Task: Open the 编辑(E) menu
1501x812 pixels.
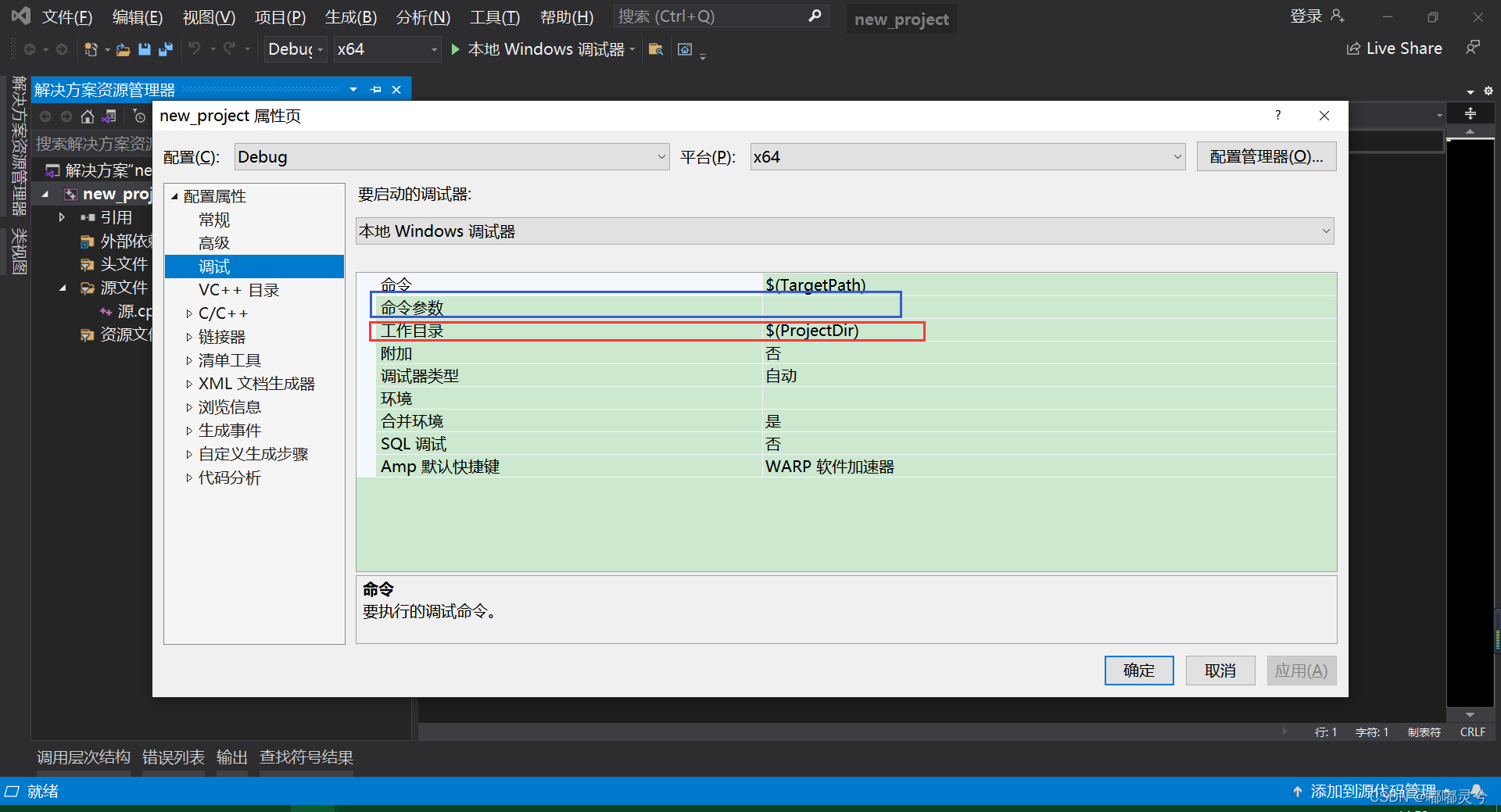Action: coord(138,16)
